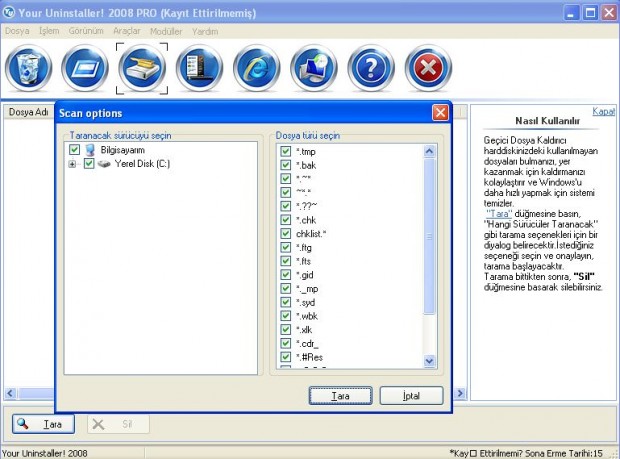
Task: Uncheck the Bilgisayarım checkbox
Action: [x=75, y=149]
